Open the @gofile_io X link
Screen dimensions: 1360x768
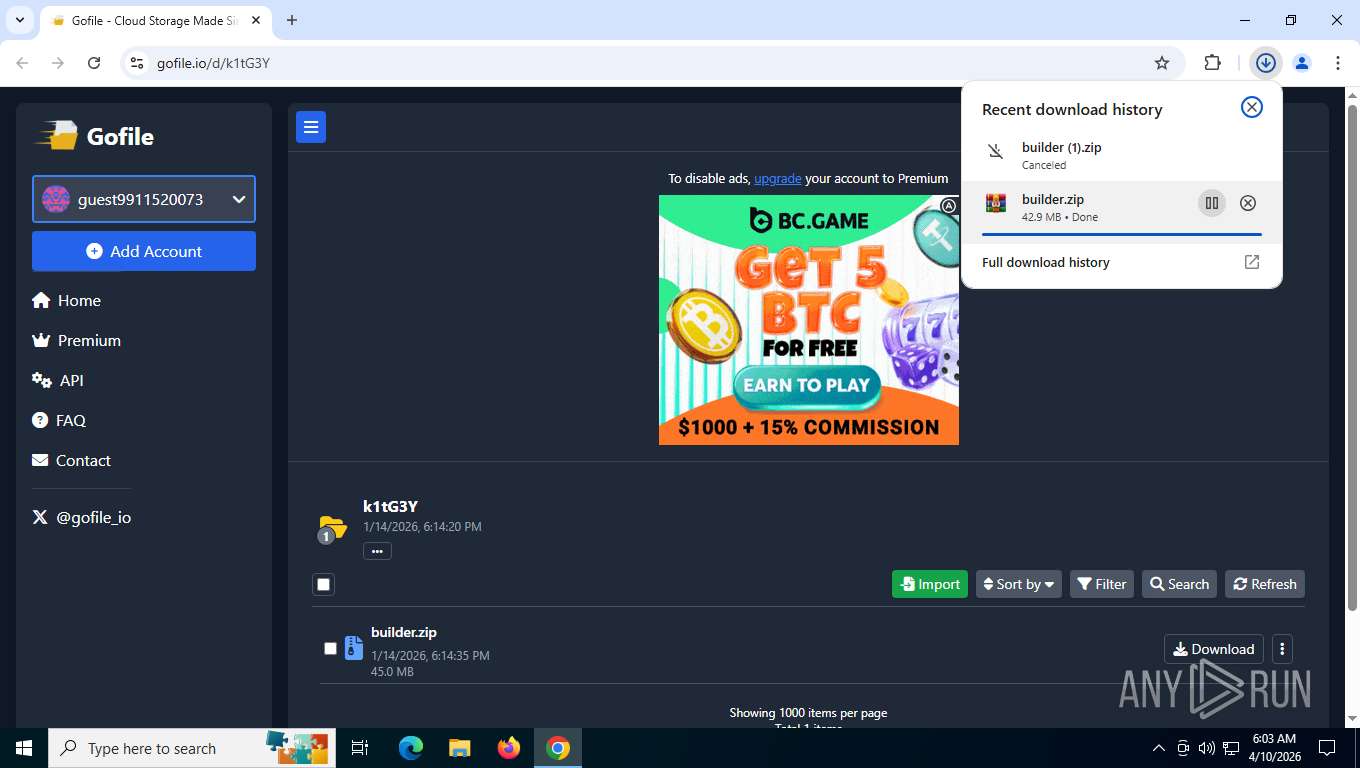[82, 517]
